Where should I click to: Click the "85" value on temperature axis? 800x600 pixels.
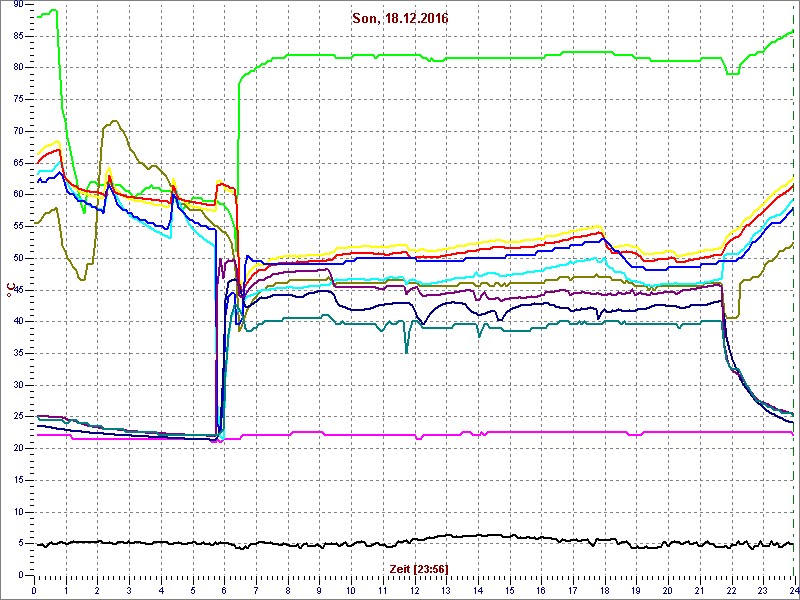pyautogui.click(x=18, y=36)
